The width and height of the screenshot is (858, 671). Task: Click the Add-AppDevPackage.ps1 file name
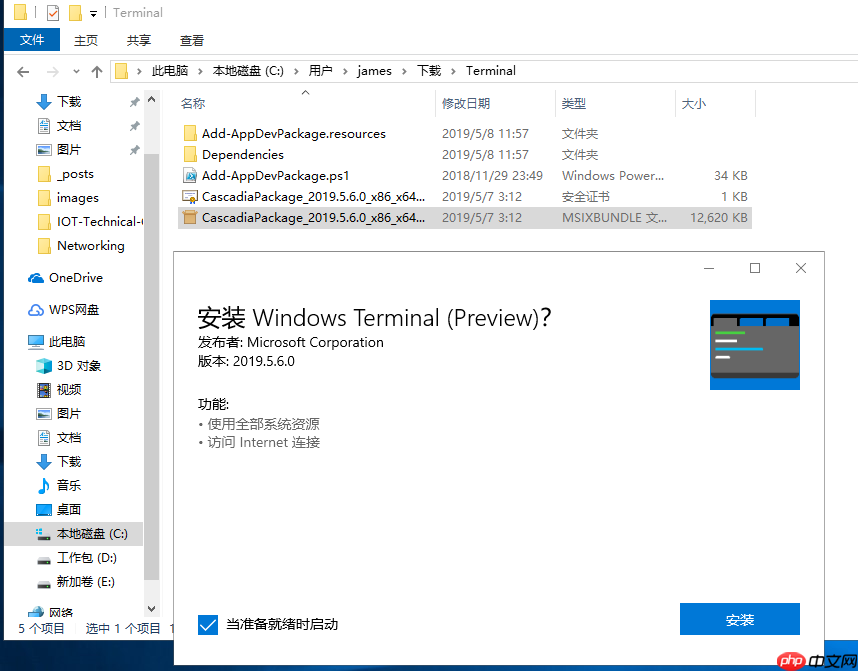pyautogui.click(x=275, y=176)
